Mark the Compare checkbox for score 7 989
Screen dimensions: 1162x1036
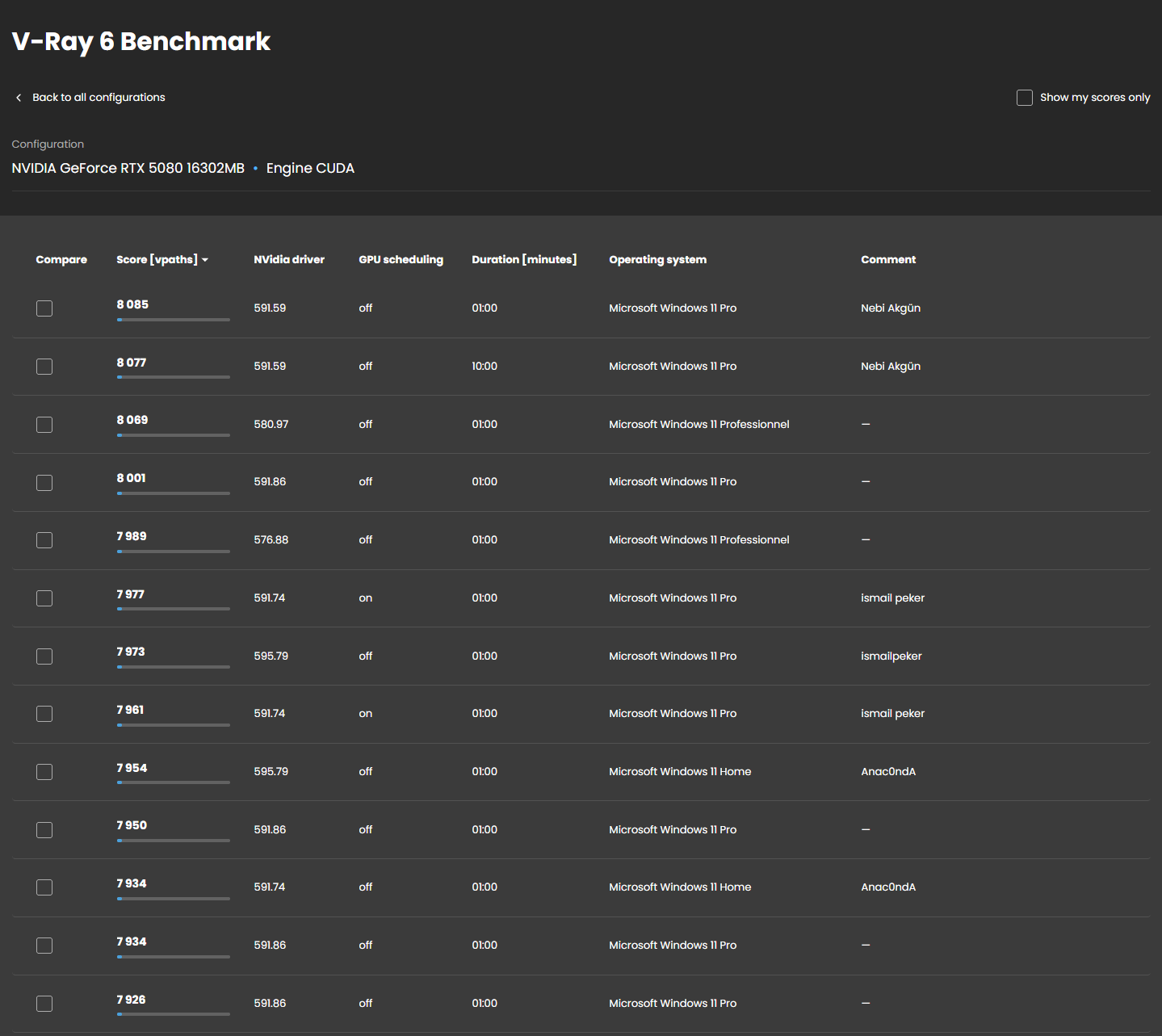tap(44, 540)
